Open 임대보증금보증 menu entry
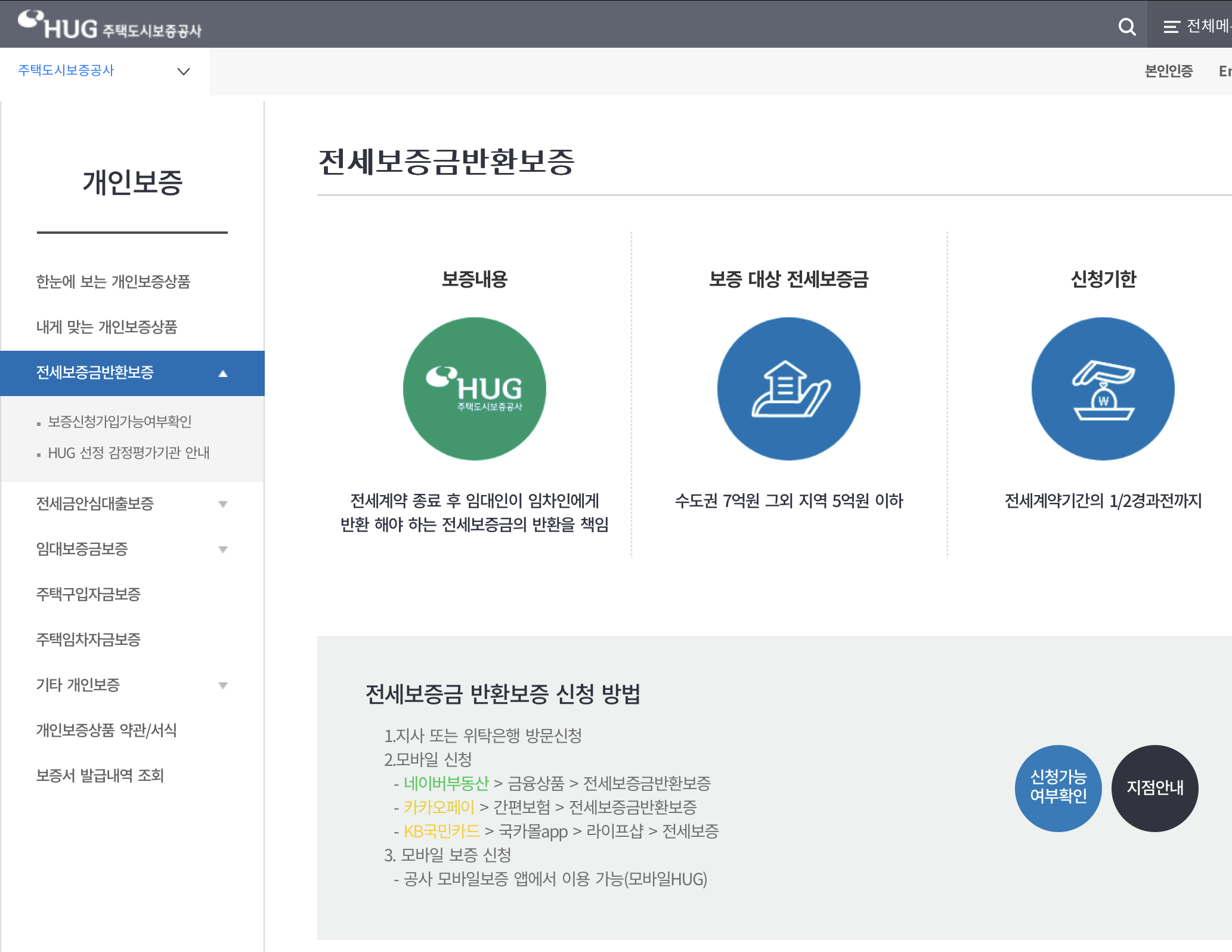This screenshot has width=1232, height=952. [82, 549]
